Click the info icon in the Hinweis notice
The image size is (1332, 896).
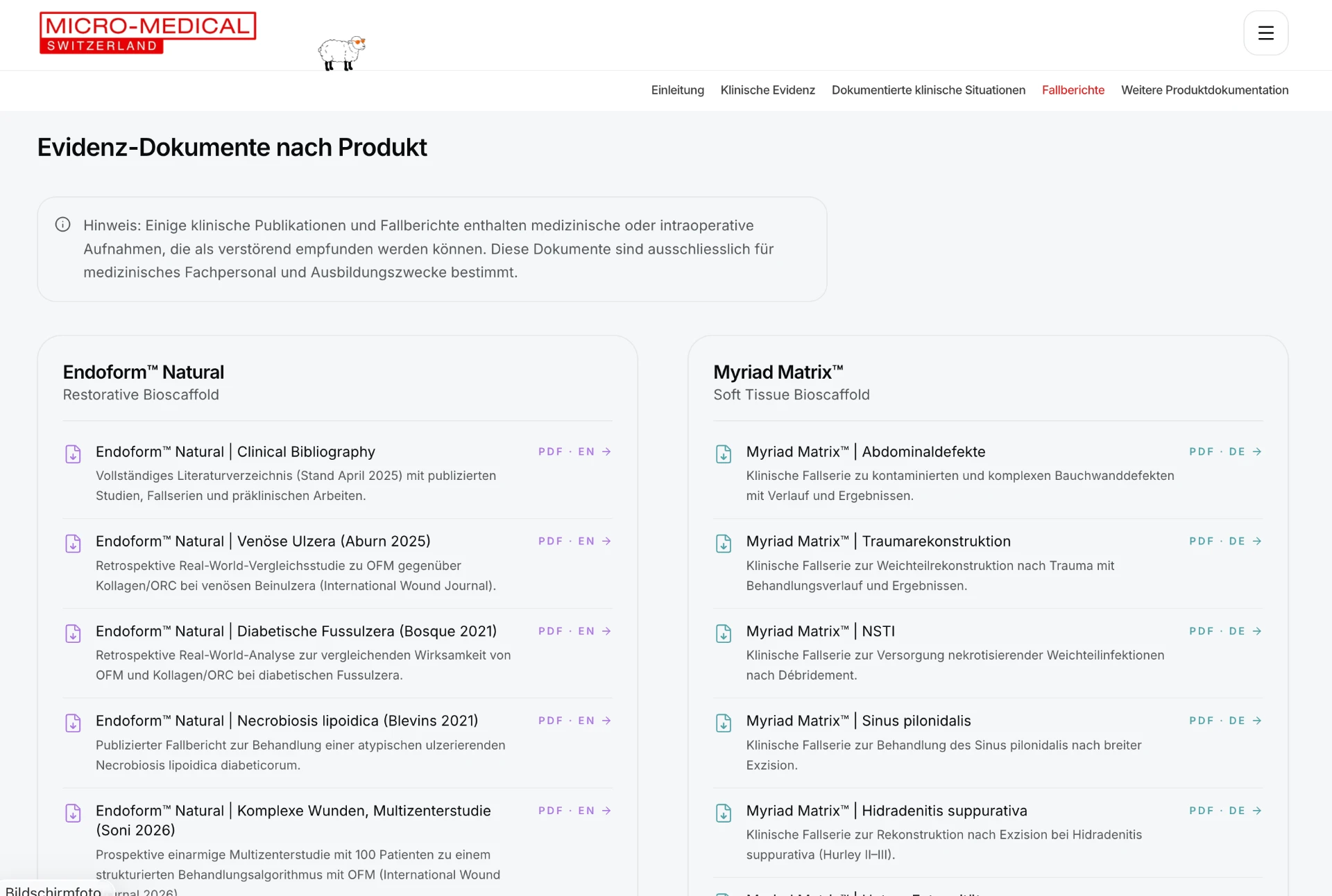tap(62, 225)
